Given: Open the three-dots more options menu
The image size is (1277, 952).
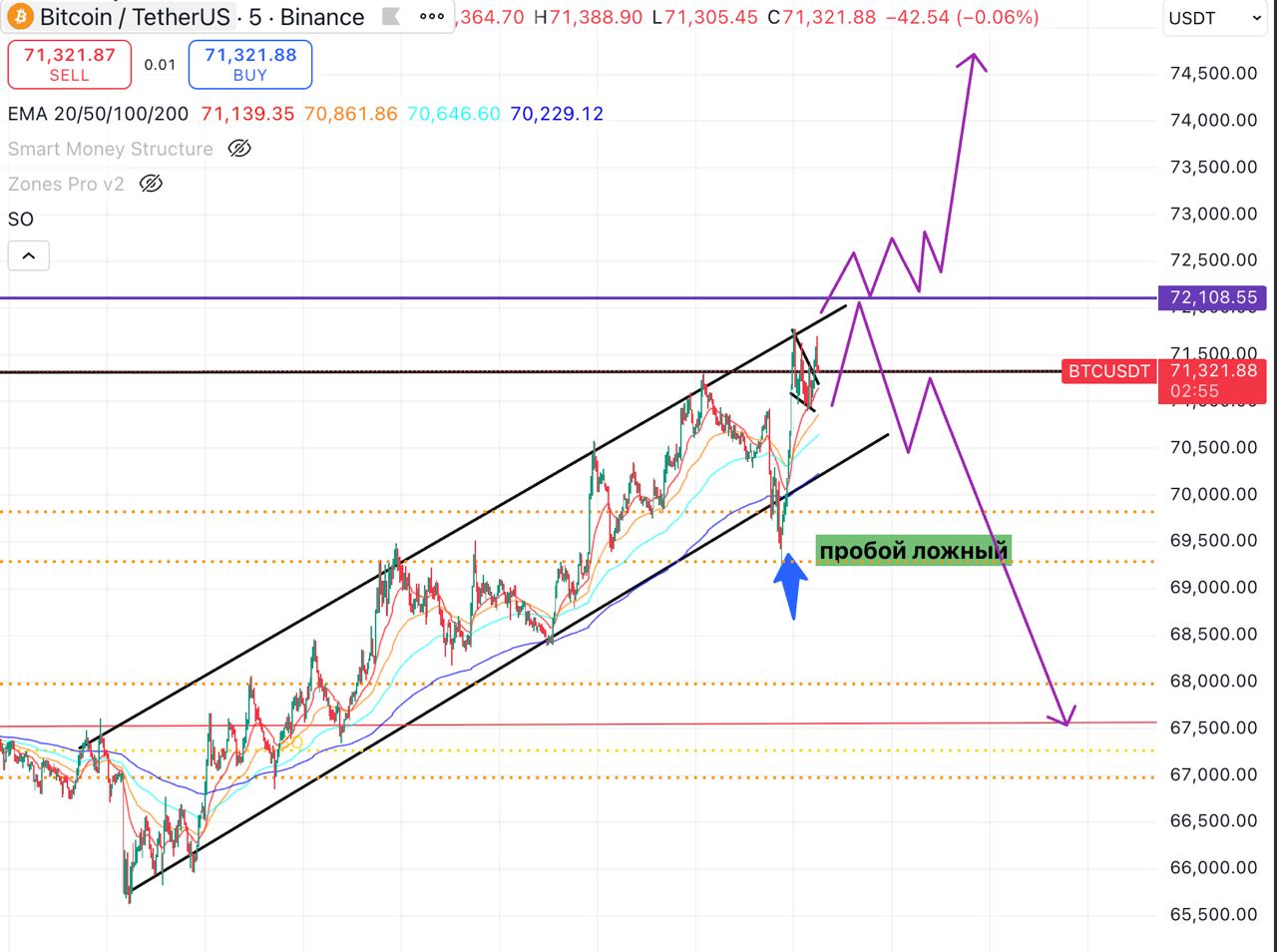Looking at the screenshot, I should pyautogui.click(x=432, y=17).
